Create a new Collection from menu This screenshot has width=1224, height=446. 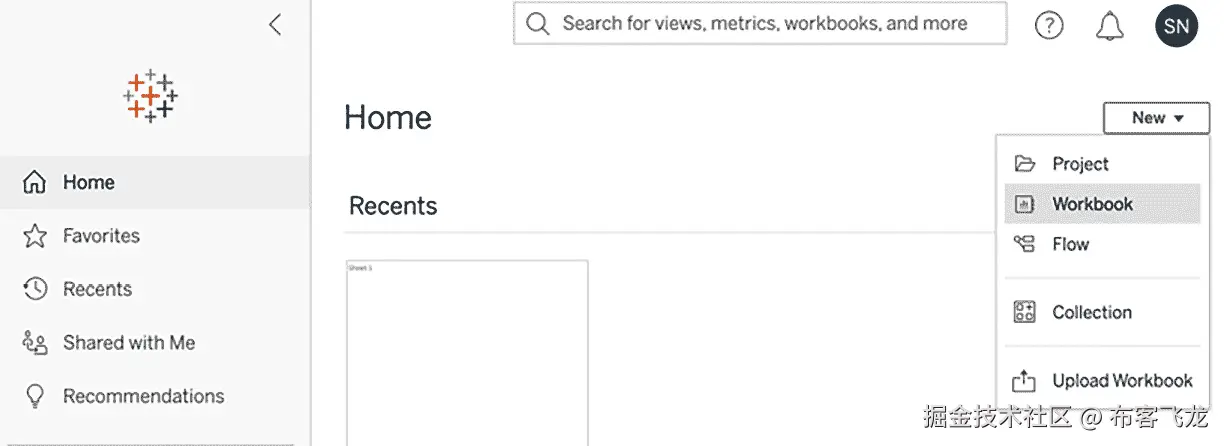pyautogui.click(x=1091, y=312)
